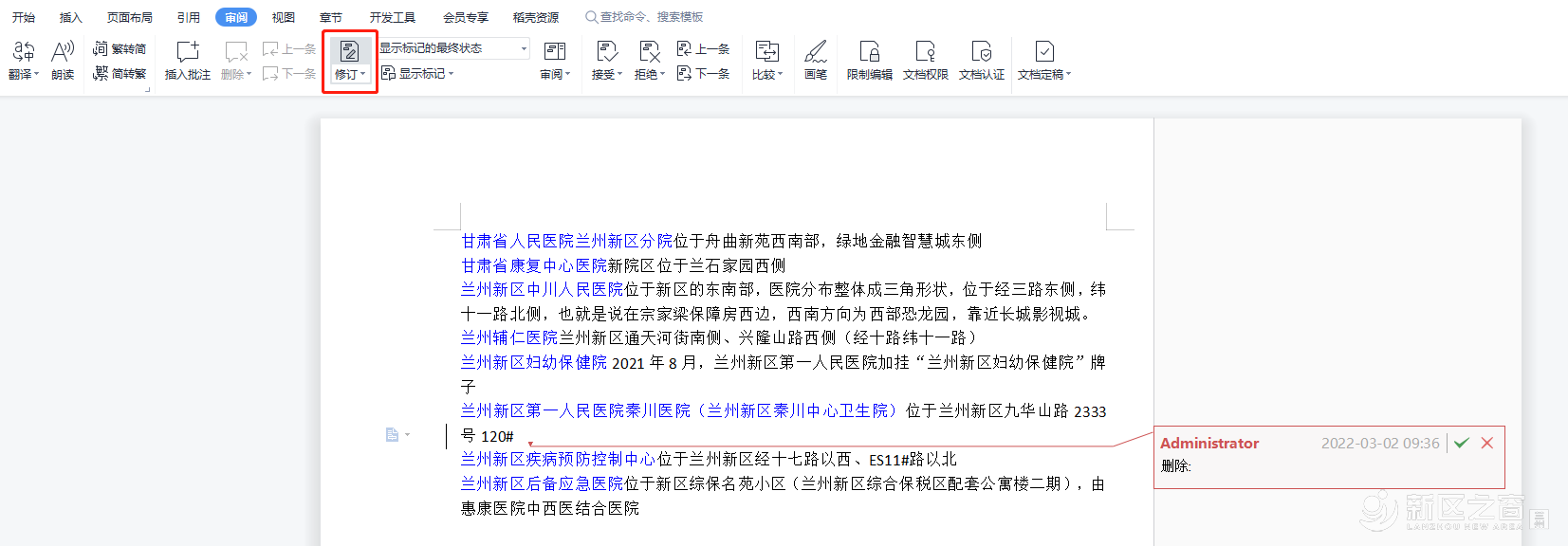Convert text with 繁转简
Image resolution: width=1568 pixels, height=546 pixels.
[120, 49]
